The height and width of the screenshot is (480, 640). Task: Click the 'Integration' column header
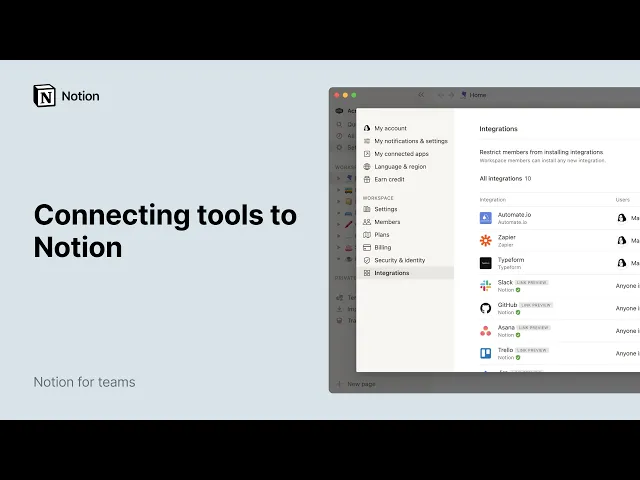point(493,200)
